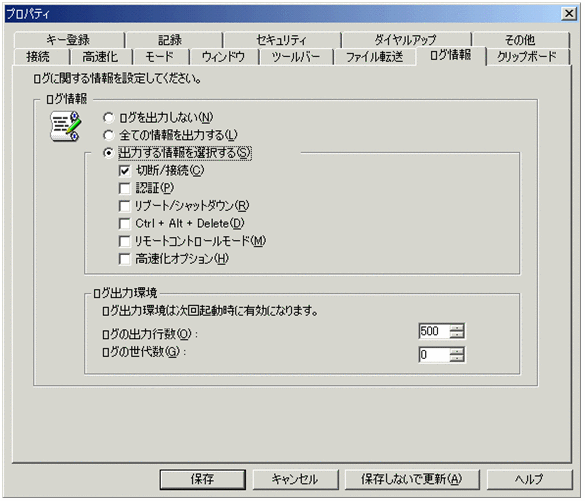Viewport: 585px width, 501px height.
Task: Focus the ログの世代数 field showing 0
Action: pos(434,355)
